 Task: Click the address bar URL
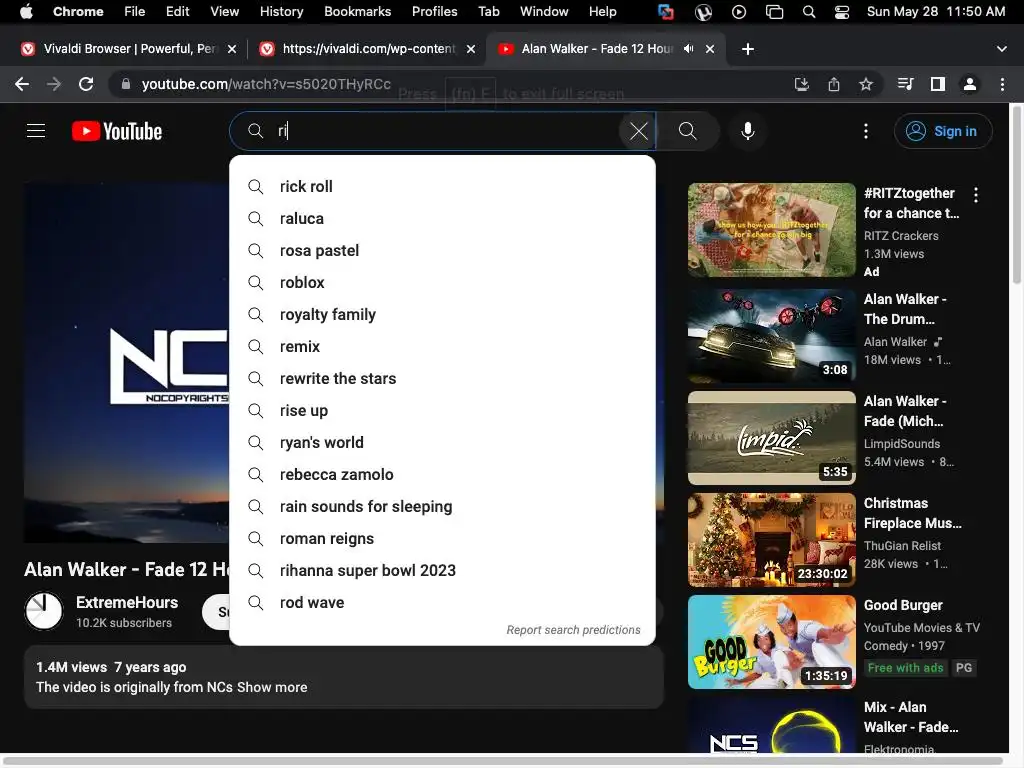266,84
